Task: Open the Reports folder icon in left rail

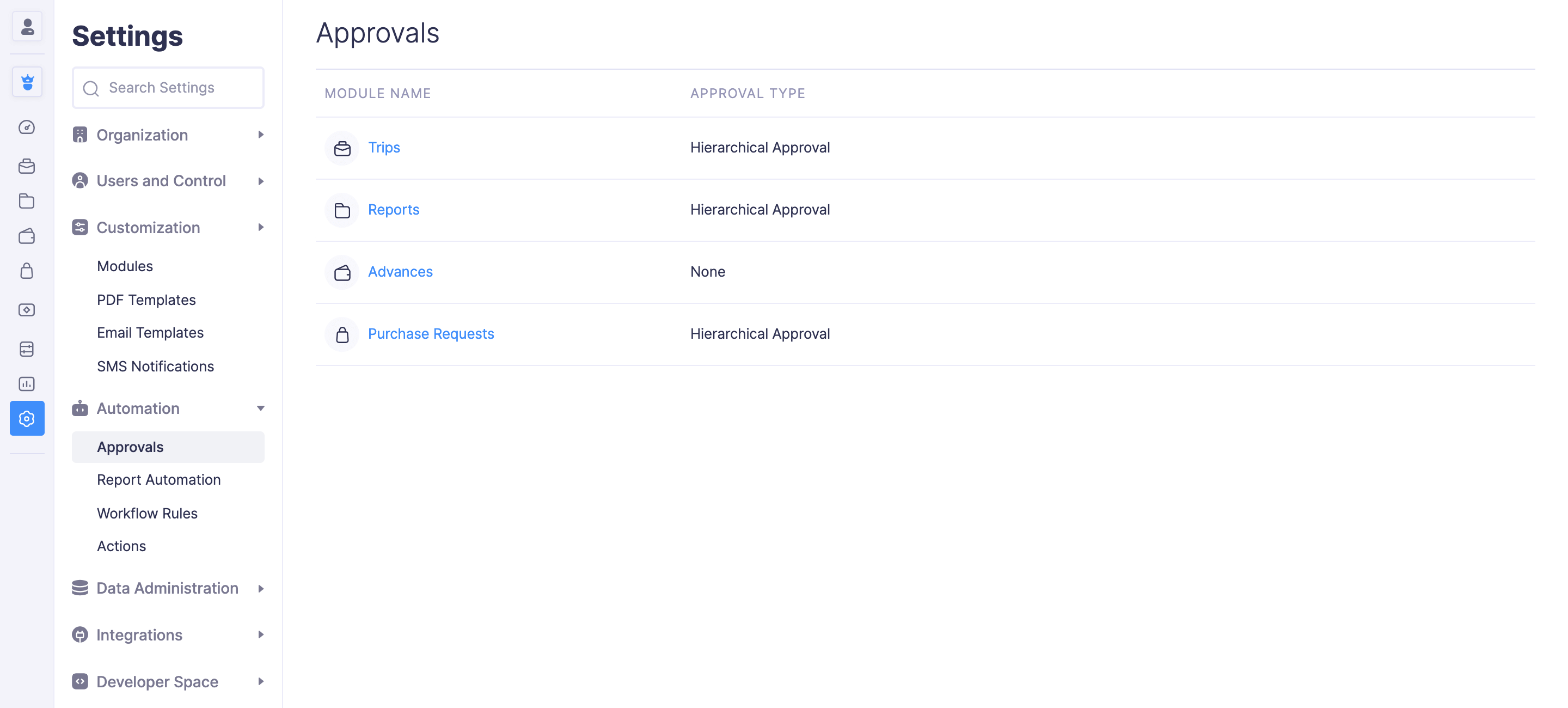Action: (27, 201)
